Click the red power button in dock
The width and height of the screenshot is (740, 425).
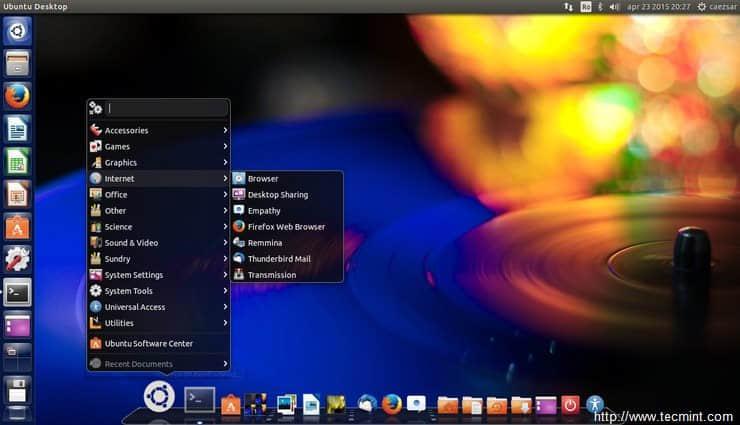[571, 404]
